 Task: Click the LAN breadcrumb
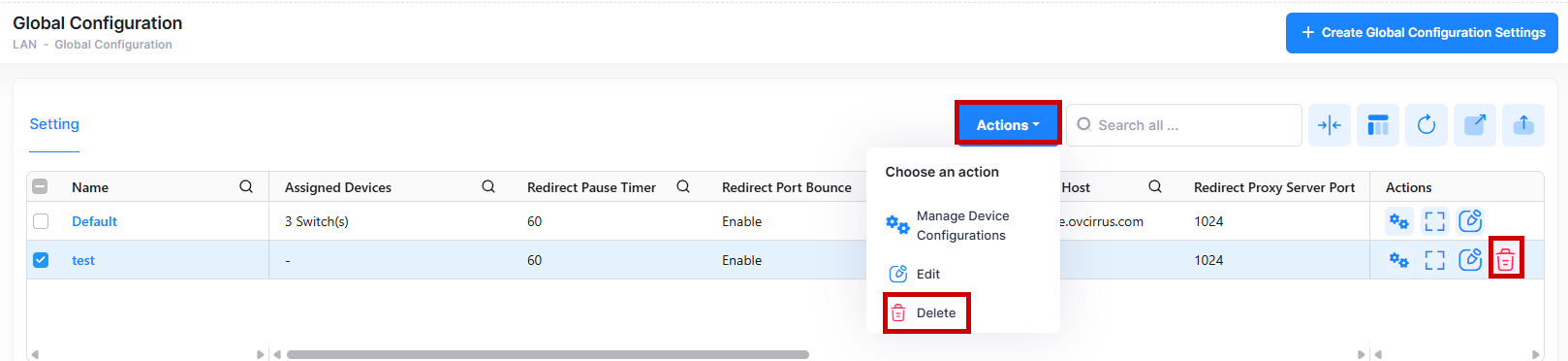[24, 45]
